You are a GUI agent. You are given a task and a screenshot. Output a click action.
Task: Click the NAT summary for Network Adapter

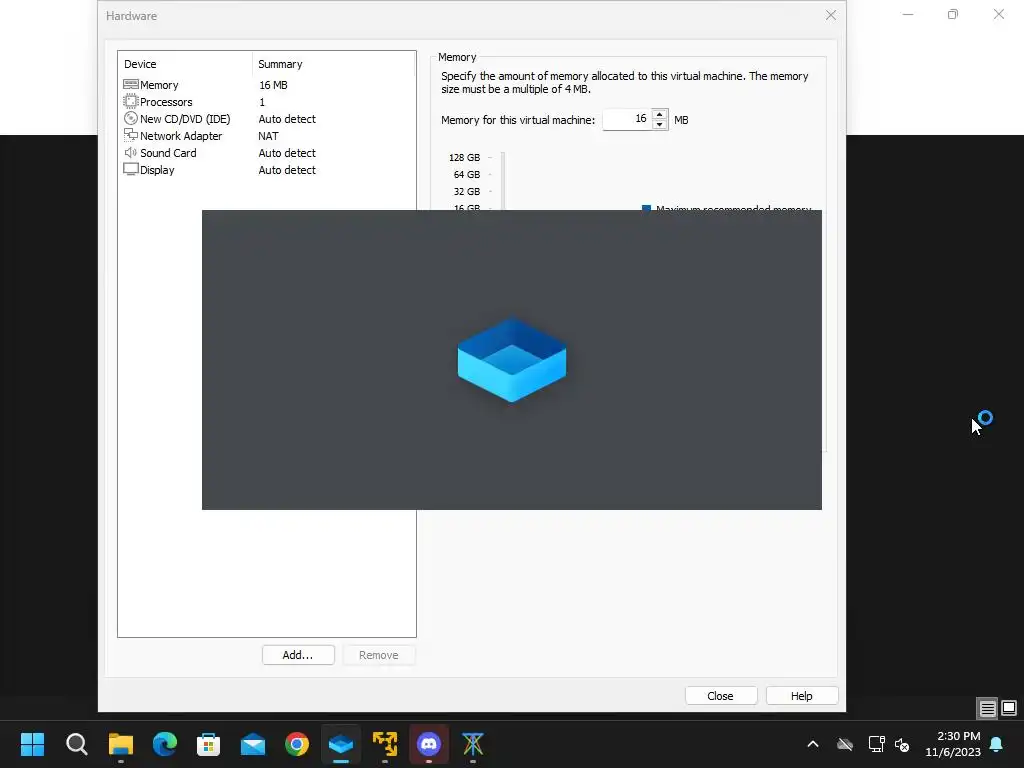[x=268, y=136]
